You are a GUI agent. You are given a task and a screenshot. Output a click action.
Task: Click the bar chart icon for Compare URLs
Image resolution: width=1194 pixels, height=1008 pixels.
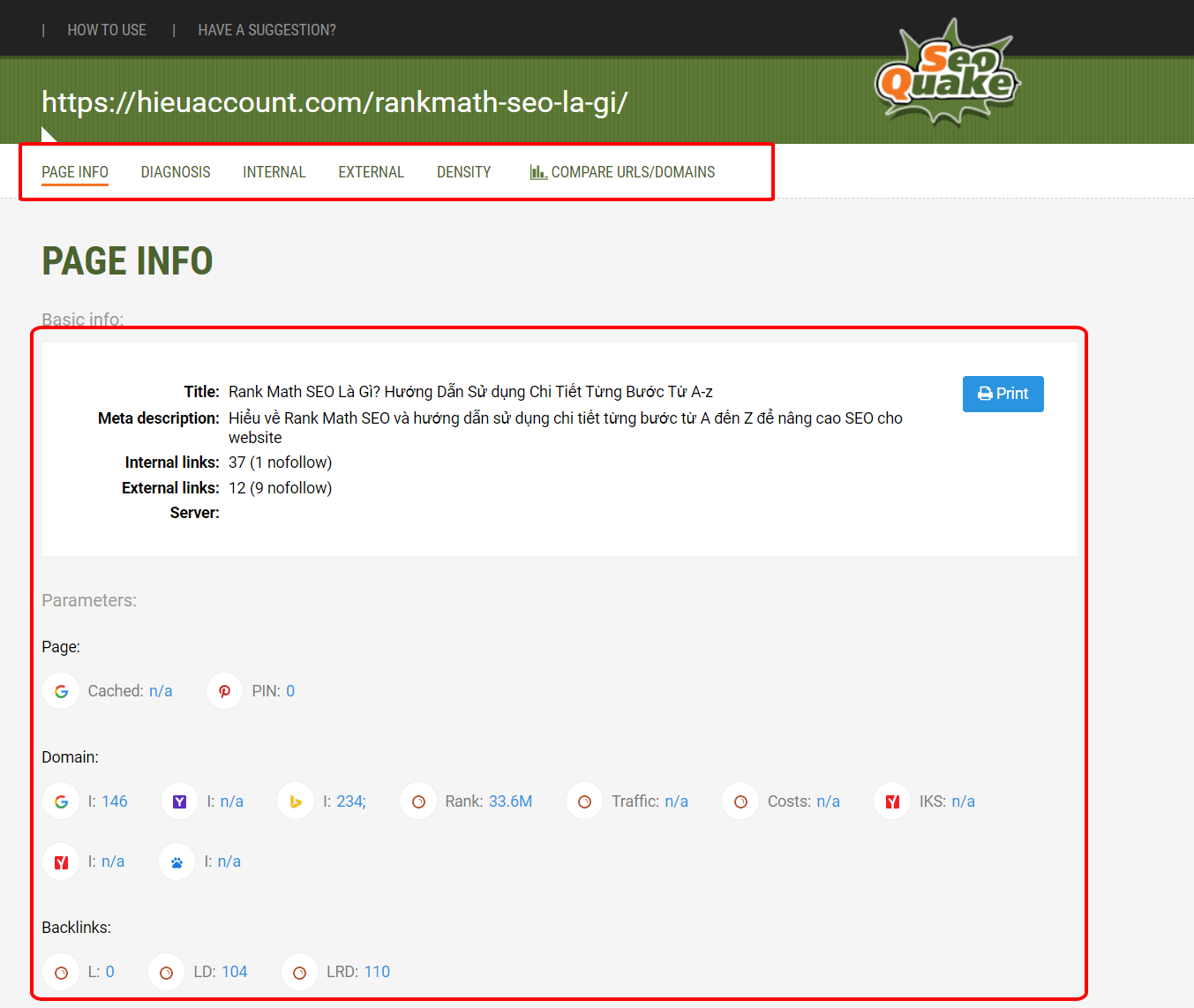tap(538, 172)
